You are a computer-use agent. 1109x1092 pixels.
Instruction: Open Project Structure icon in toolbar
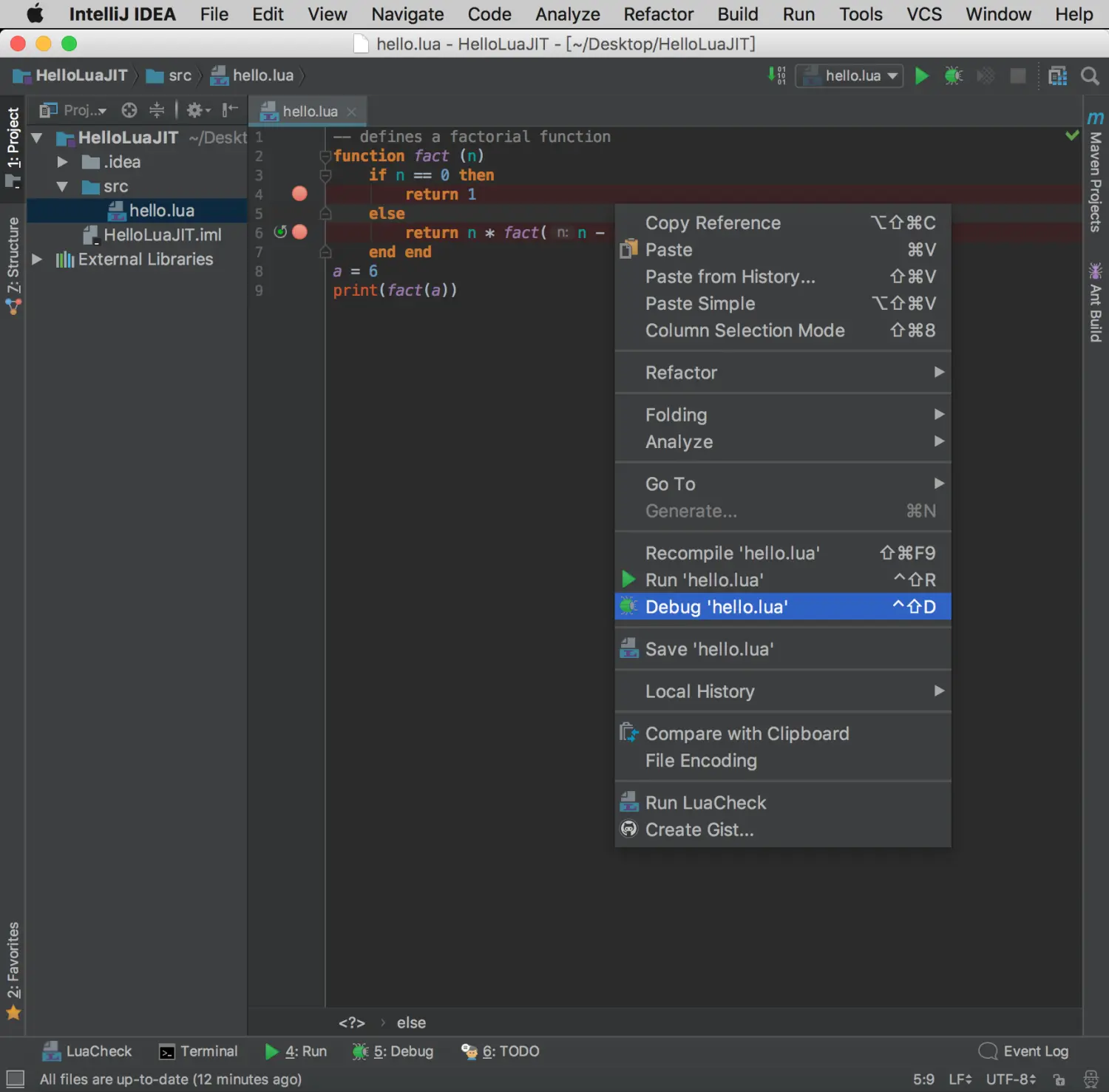tap(1058, 75)
